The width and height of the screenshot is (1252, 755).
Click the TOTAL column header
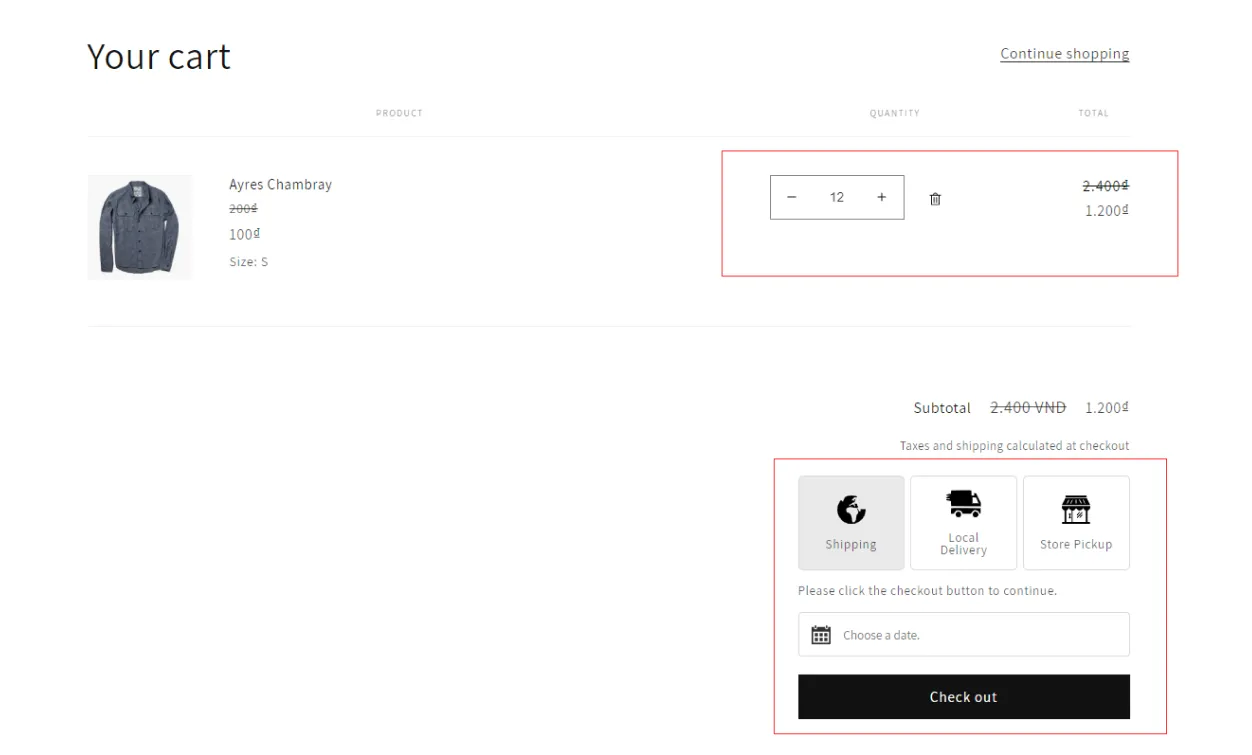pyautogui.click(x=1094, y=114)
